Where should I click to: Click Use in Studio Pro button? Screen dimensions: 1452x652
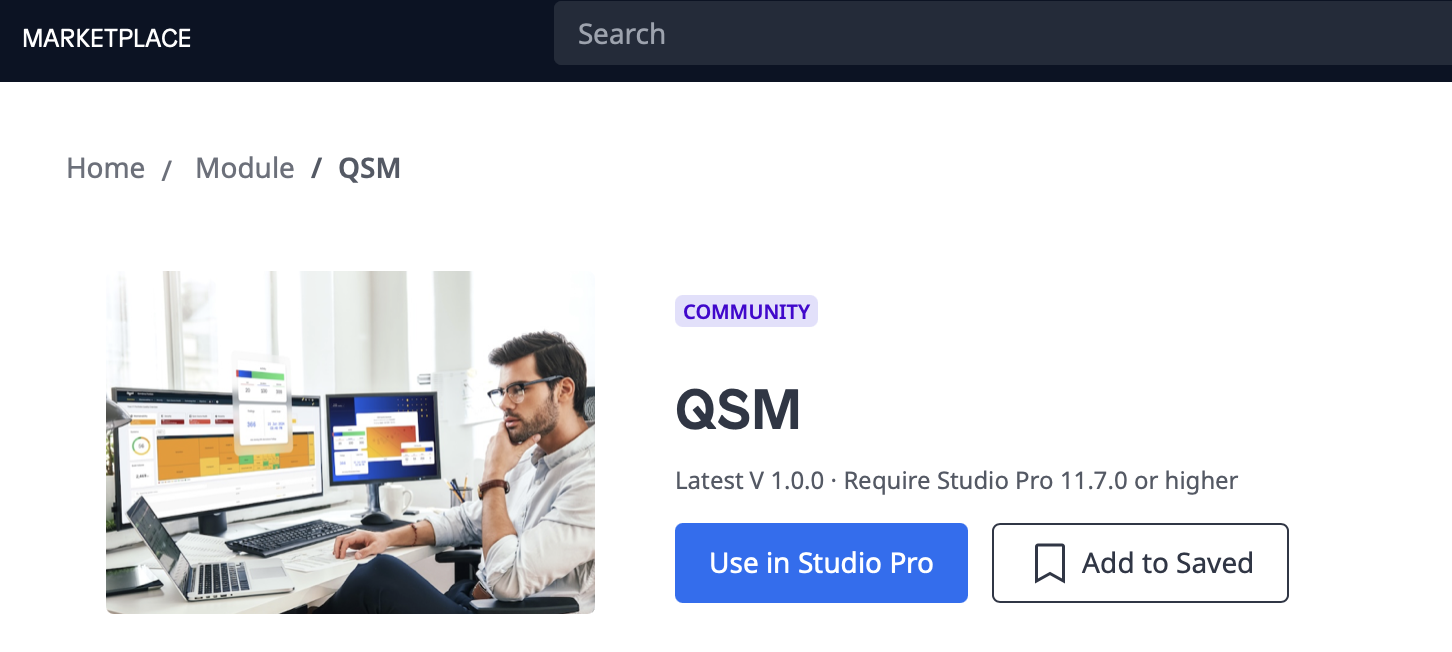click(x=821, y=563)
